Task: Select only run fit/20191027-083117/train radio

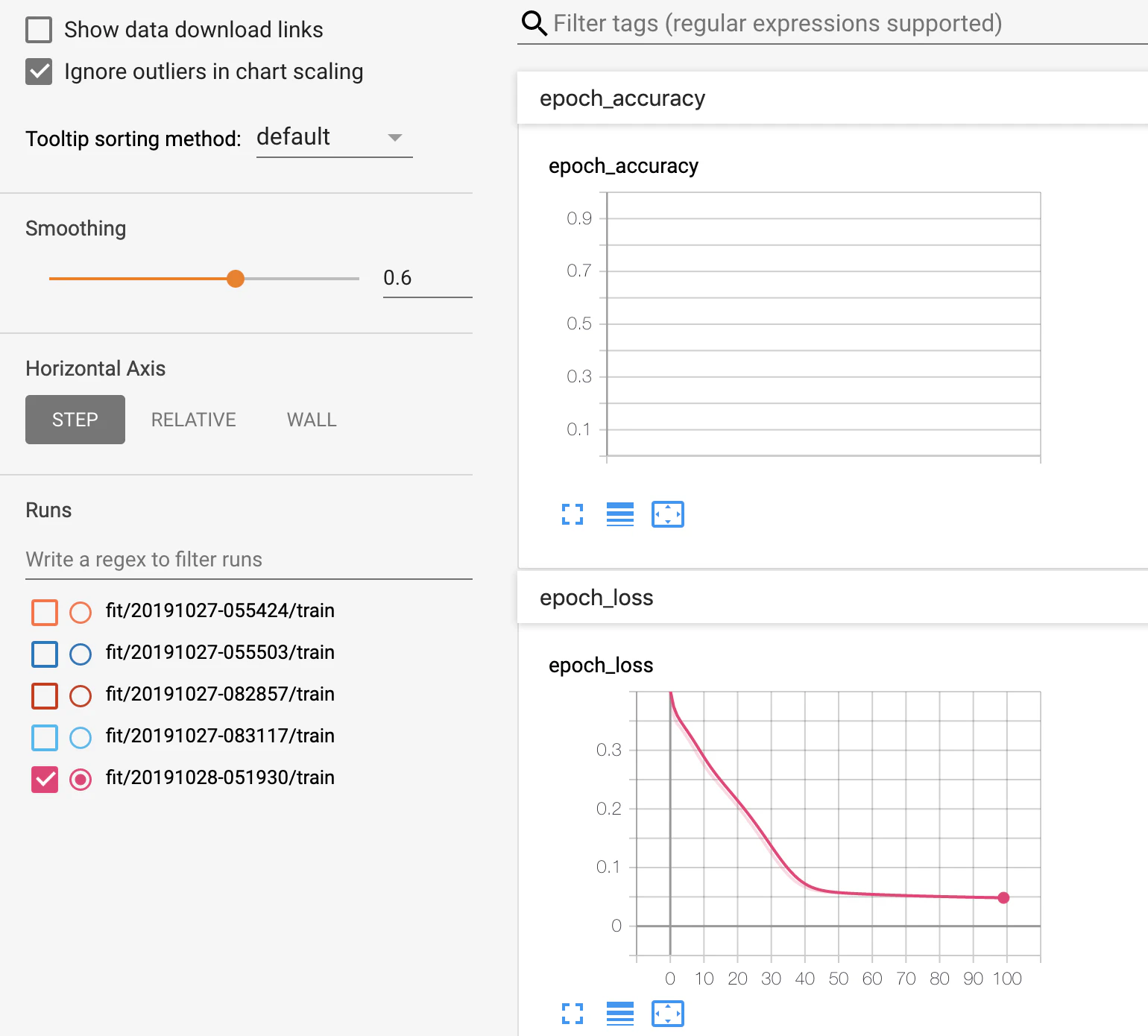Action: (x=81, y=737)
